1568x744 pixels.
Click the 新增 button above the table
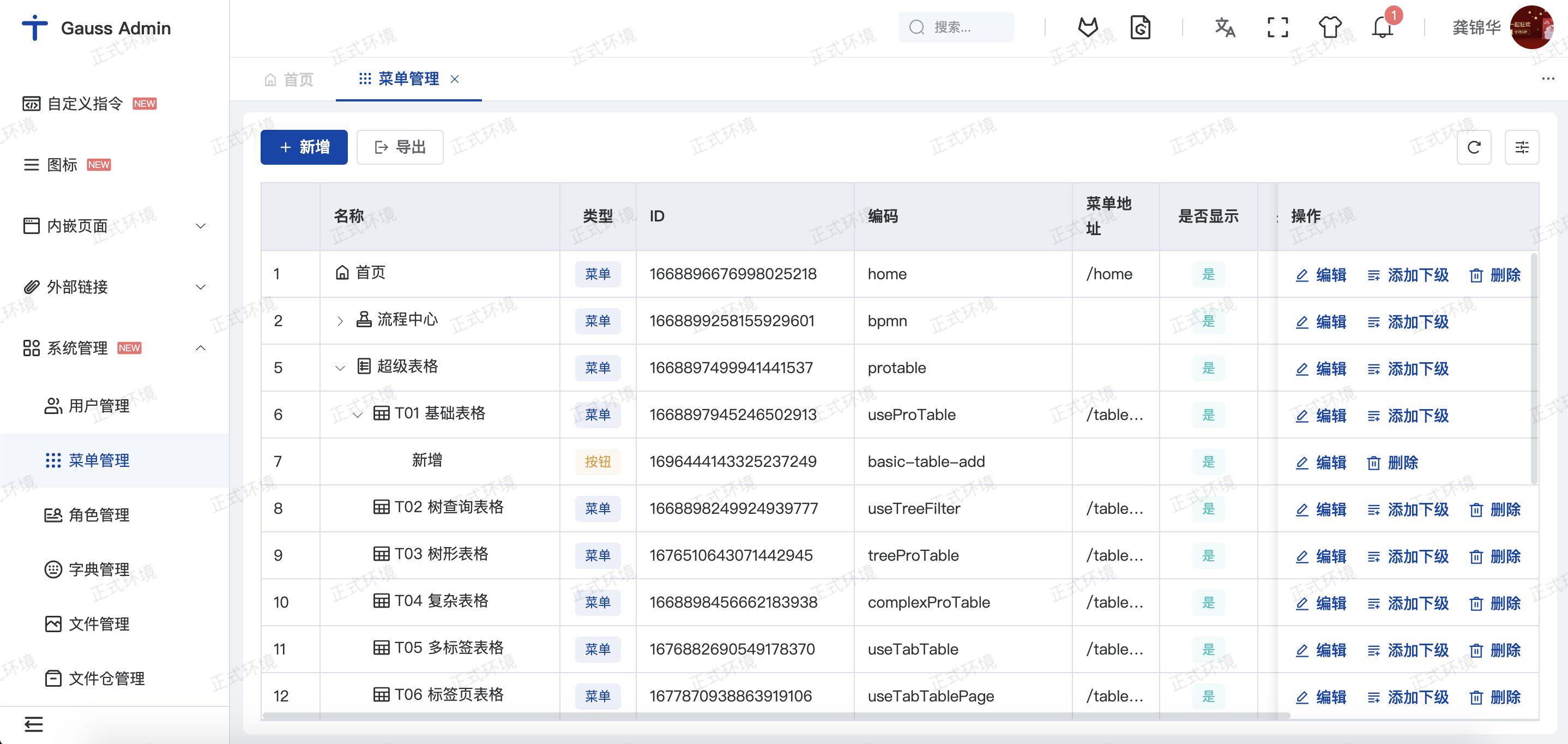click(x=304, y=147)
